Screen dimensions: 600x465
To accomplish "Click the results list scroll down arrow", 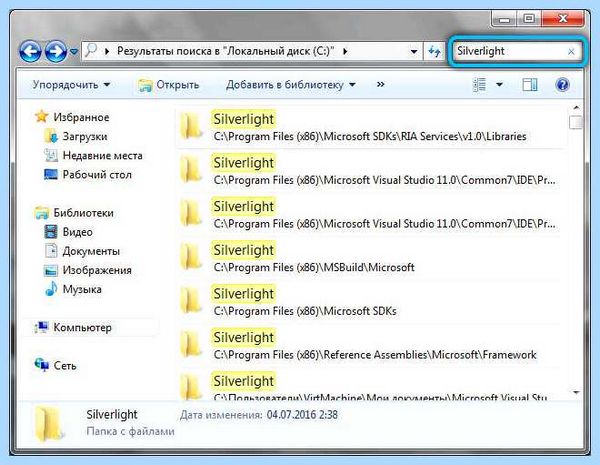I will [576, 392].
